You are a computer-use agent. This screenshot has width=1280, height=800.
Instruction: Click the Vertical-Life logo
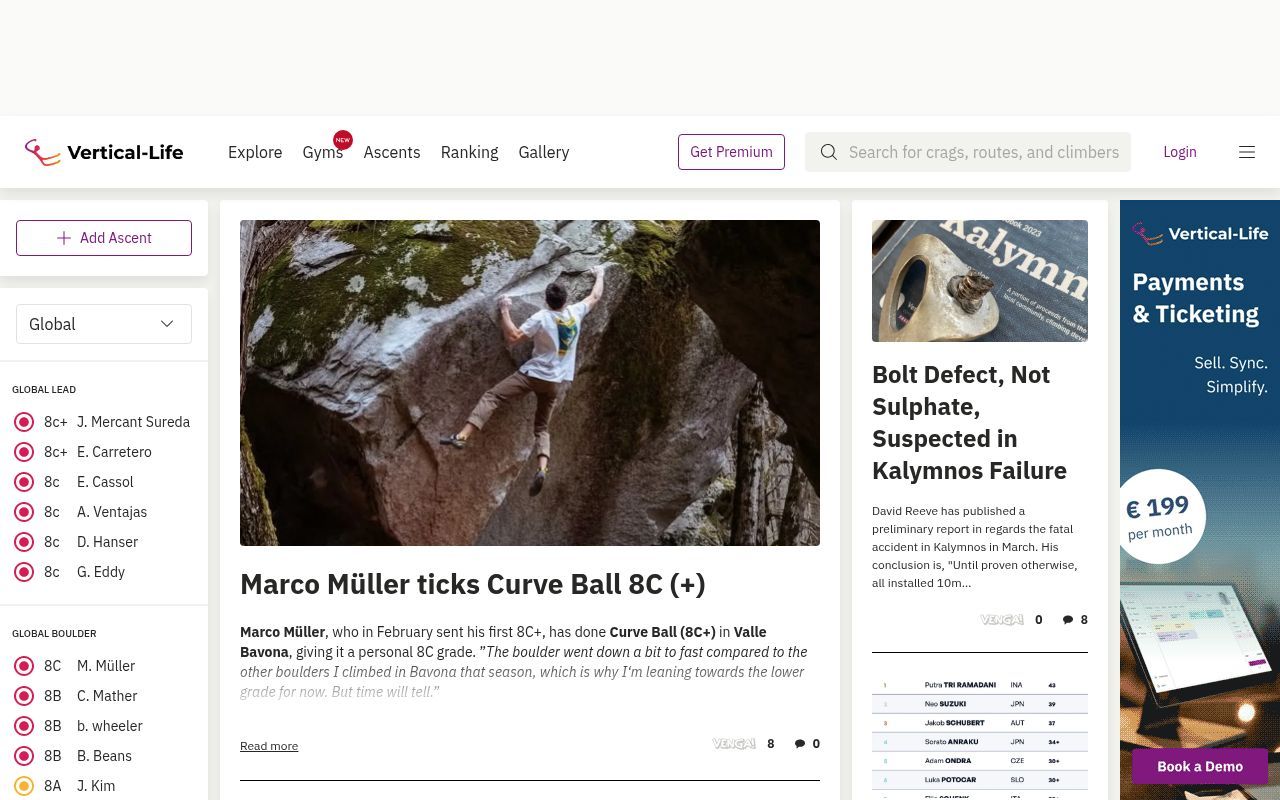[104, 152]
